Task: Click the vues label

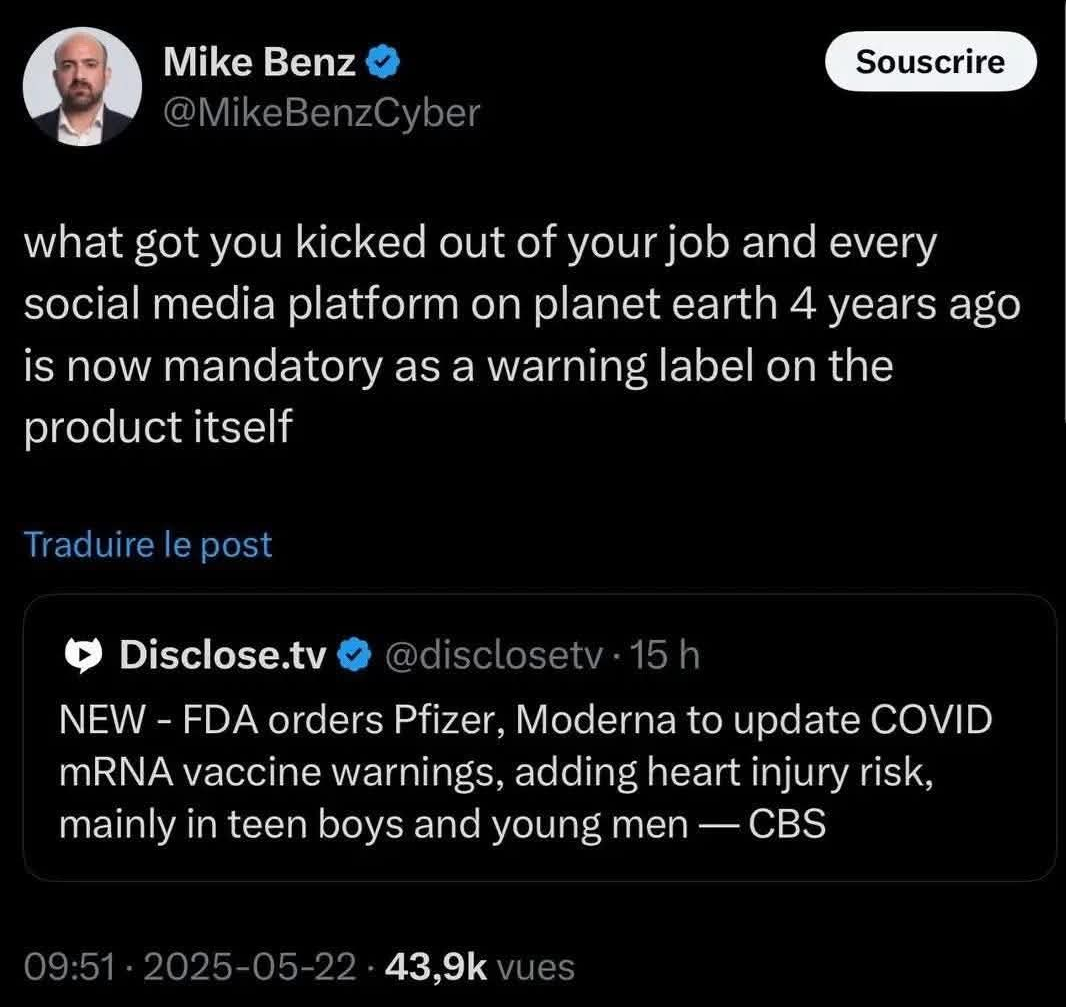Action: pos(535,967)
